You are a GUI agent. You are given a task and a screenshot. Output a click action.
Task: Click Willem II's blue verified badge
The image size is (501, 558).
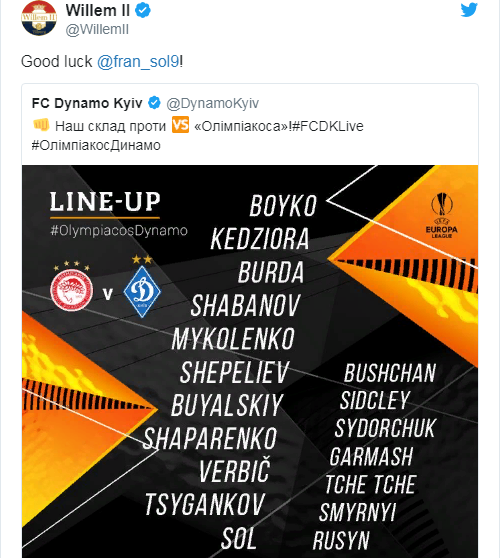(143, 10)
